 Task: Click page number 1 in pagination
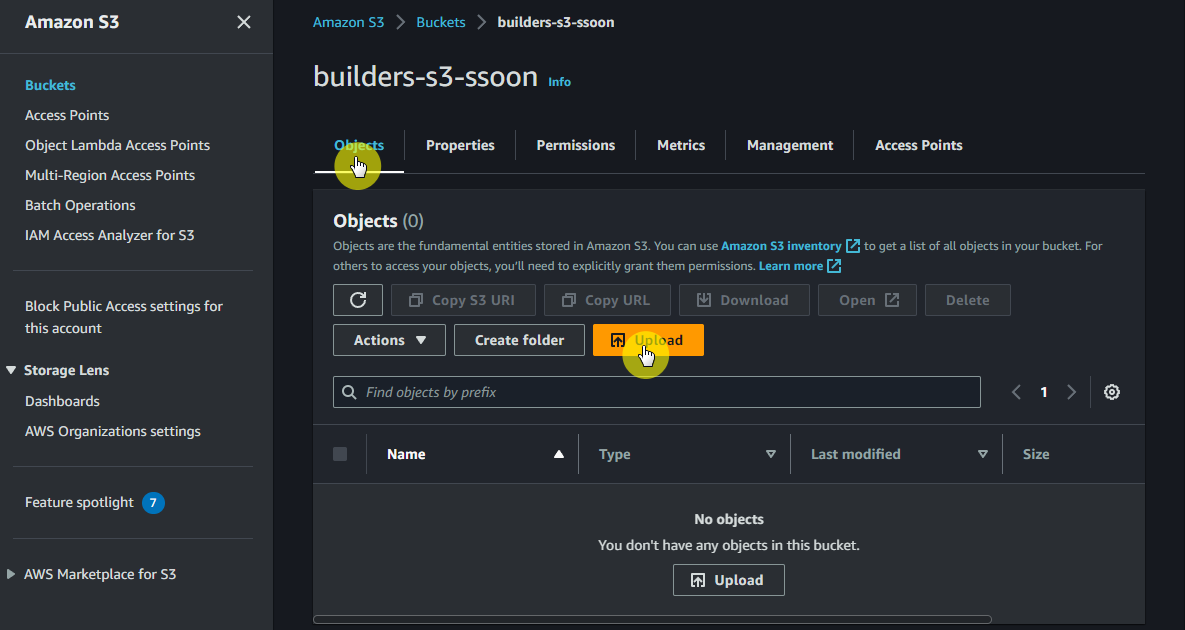(x=1044, y=392)
